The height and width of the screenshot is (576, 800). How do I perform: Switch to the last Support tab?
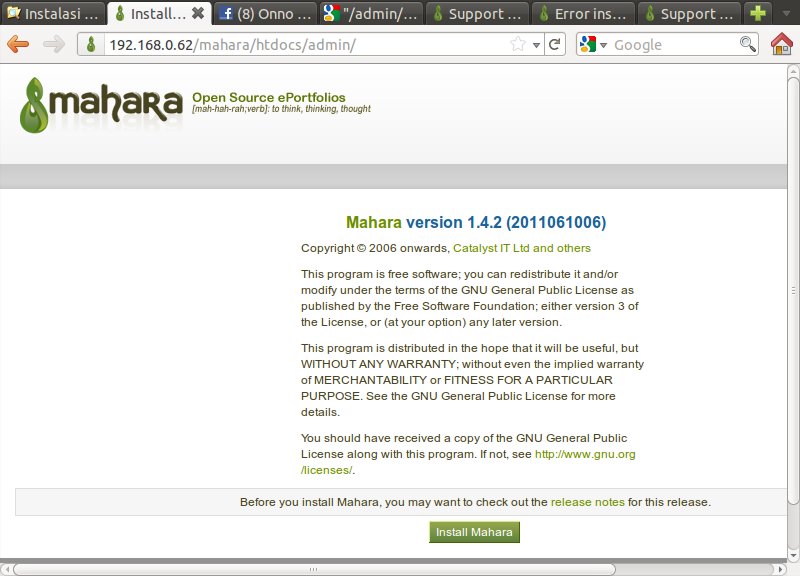tap(689, 13)
